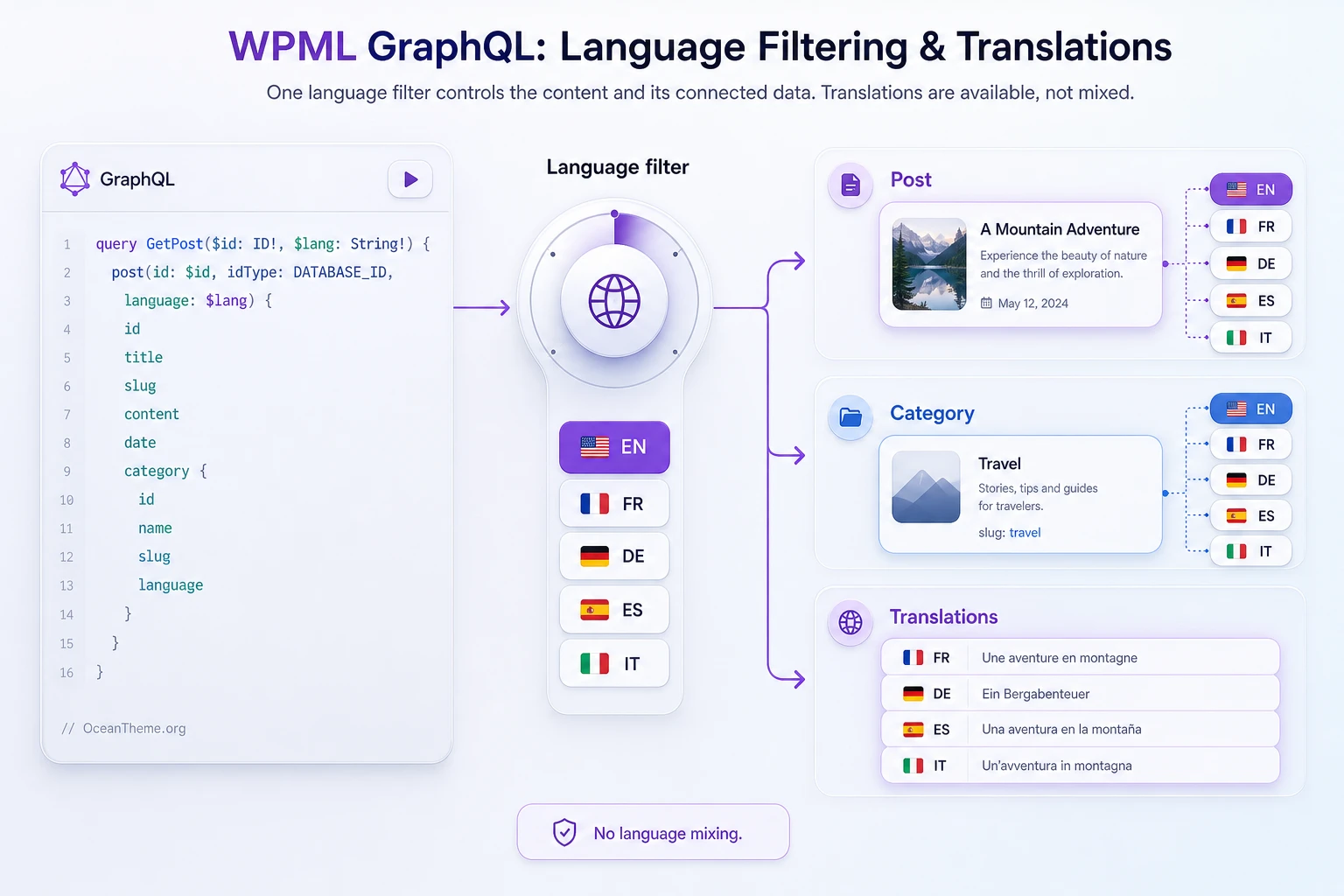Select the 'Ein Bergabenteuer' translation row
The height and width of the screenshot is (896, 1344).
pyautogui.click(x=1081, y=694)
